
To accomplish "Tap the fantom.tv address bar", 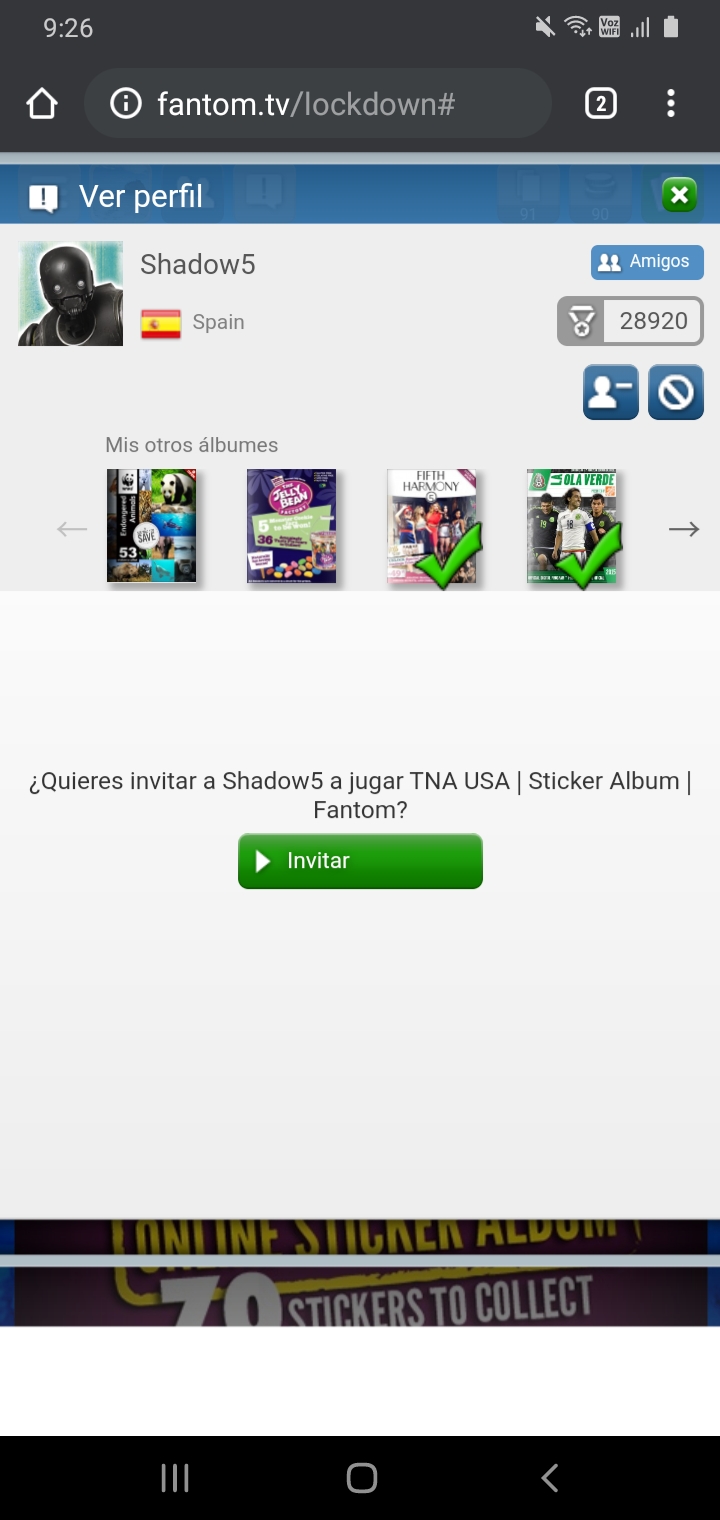I will point(318,103).
